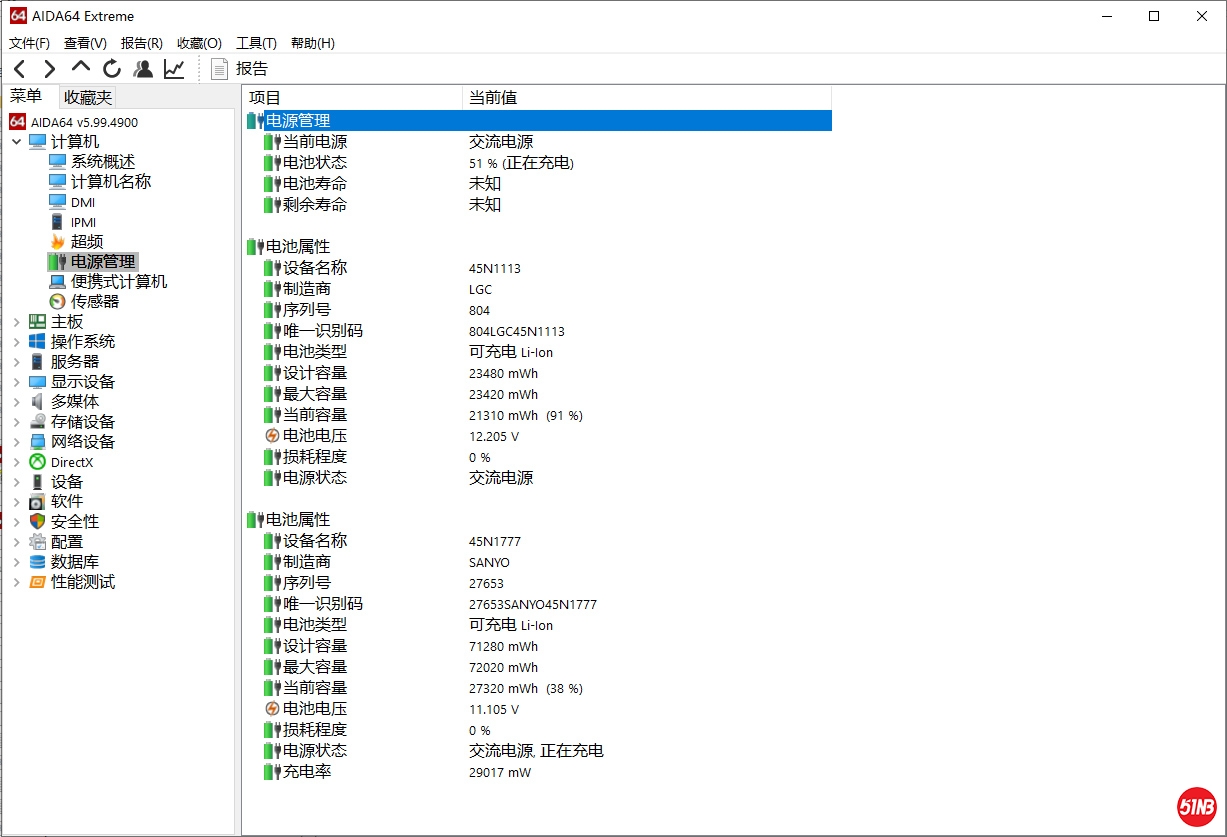Click the 报告 report button

coord(240,69)
